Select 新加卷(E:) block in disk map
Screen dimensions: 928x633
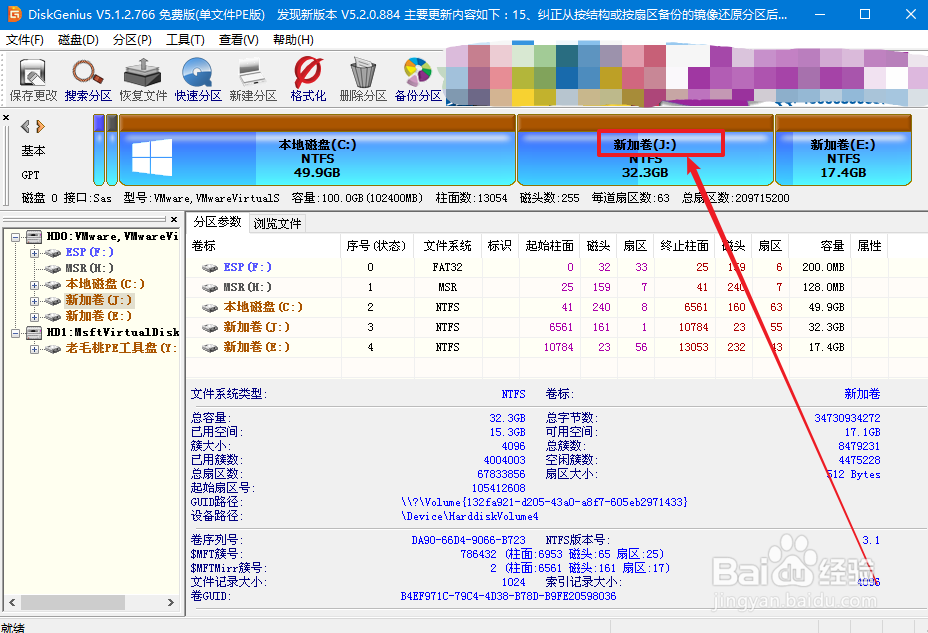(x=843, y=150)
